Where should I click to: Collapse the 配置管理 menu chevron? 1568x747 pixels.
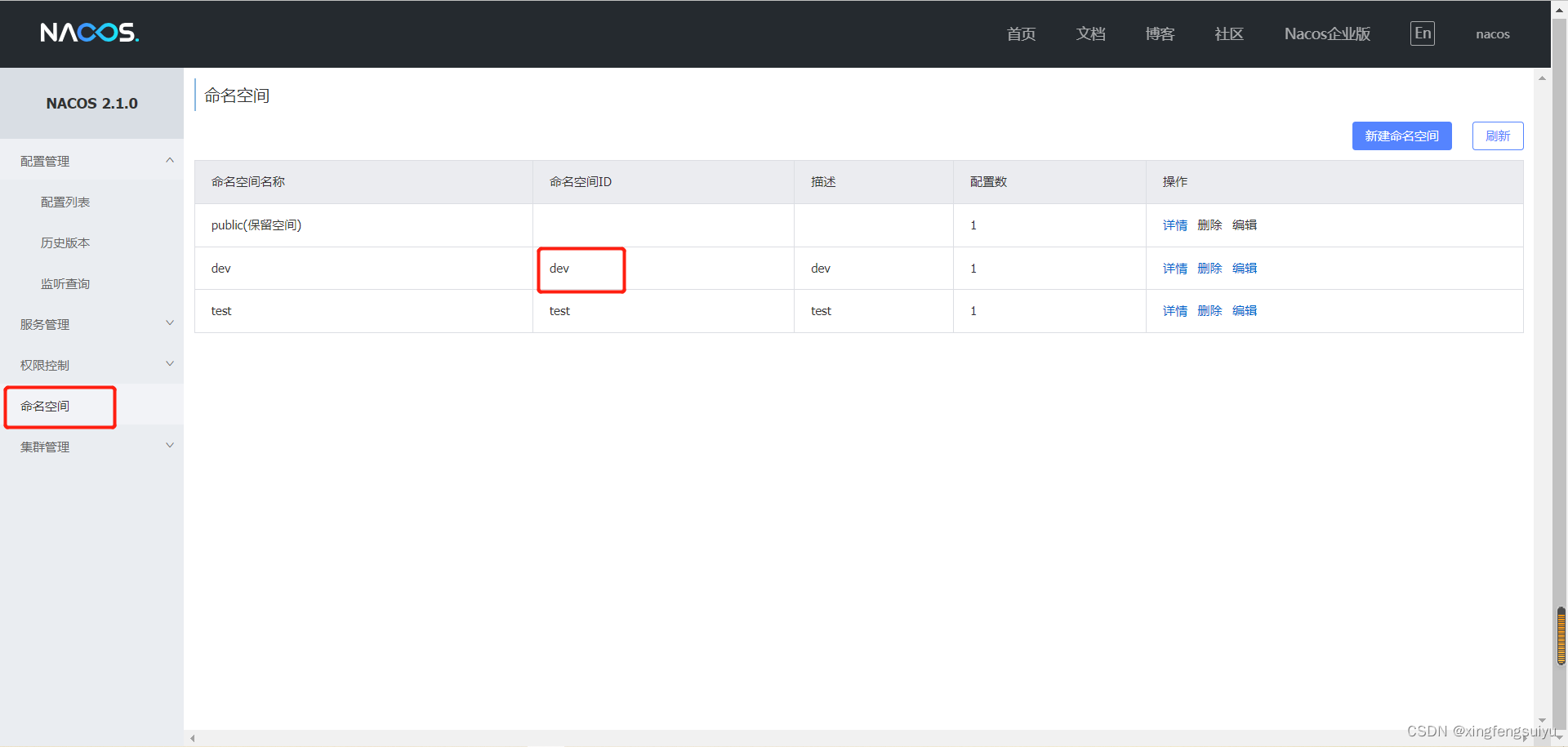(170, 160)
